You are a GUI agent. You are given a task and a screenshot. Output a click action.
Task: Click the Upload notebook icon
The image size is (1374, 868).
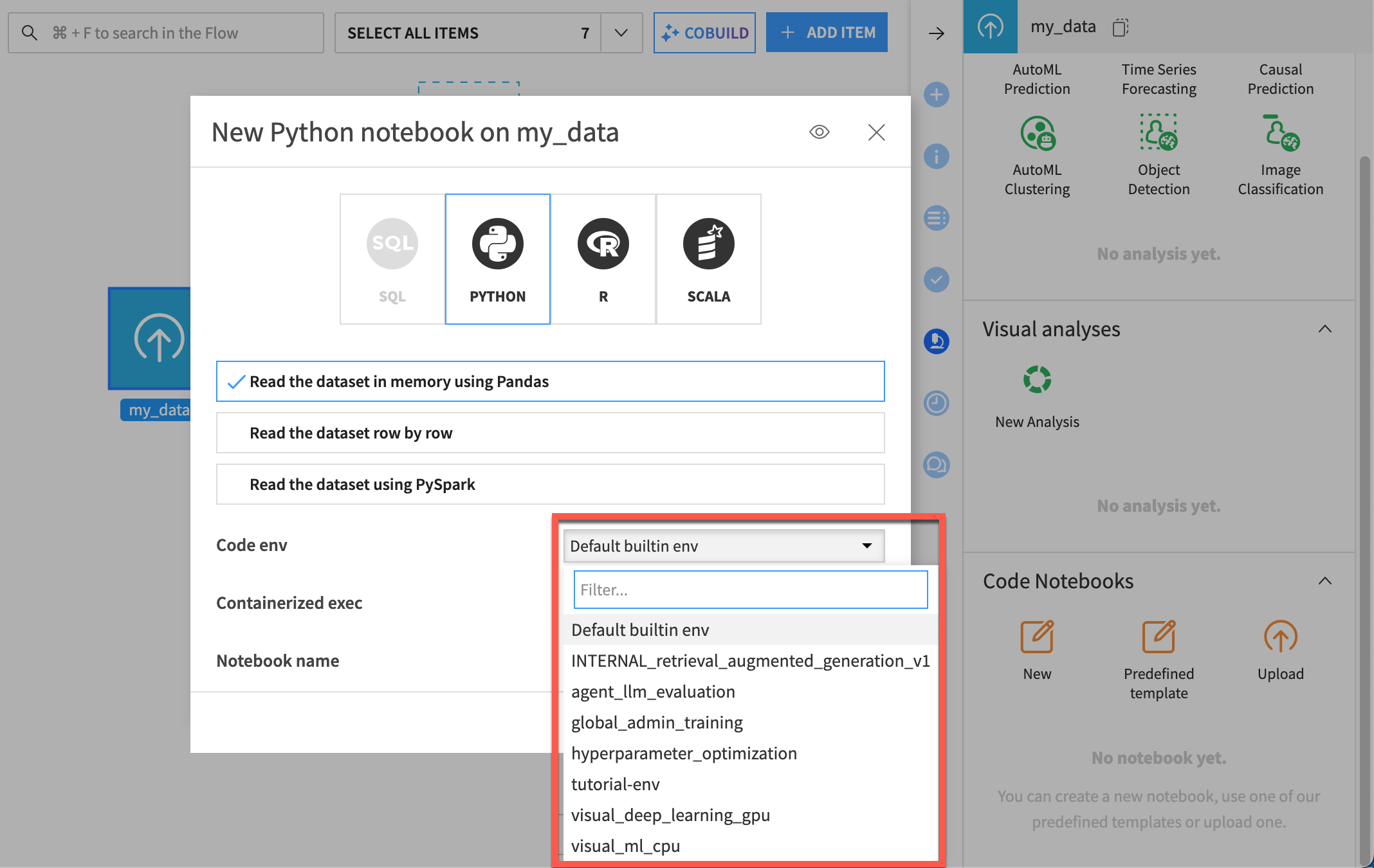[x=1281, y=637]
